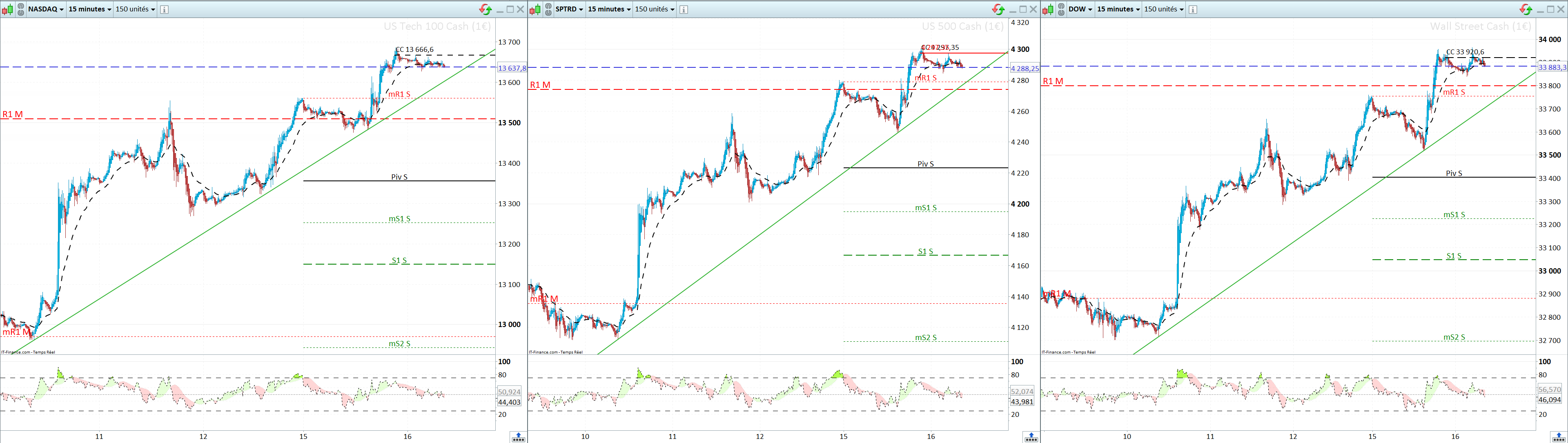Screen dimensions: 1568x443
Task: Toggle the chain link icon in the SPTRD chart
Action: [x=548, y=9]
